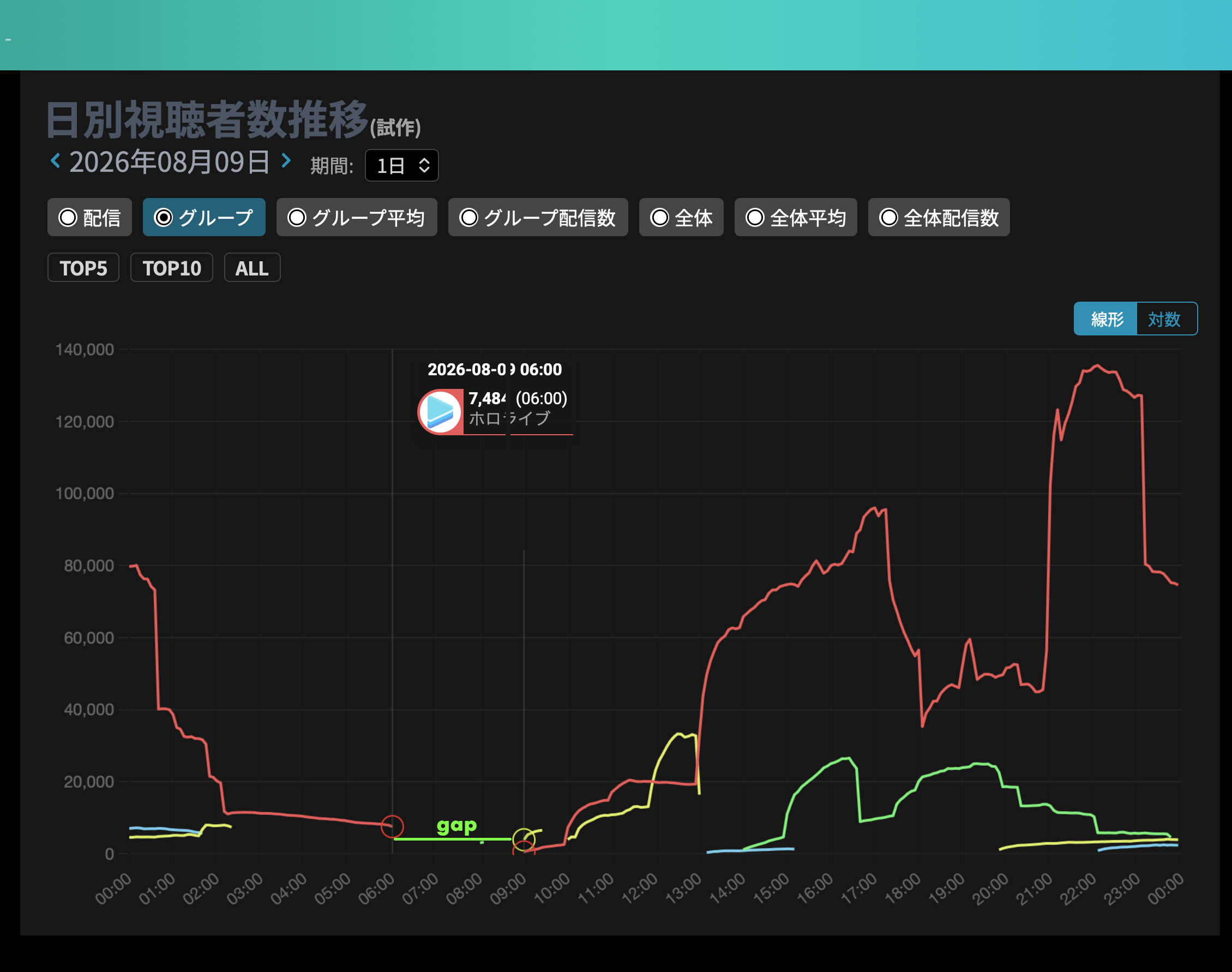Click the 140,000 y-axis label
This screenshot has height=972, width=1232.
click(85, 350)
